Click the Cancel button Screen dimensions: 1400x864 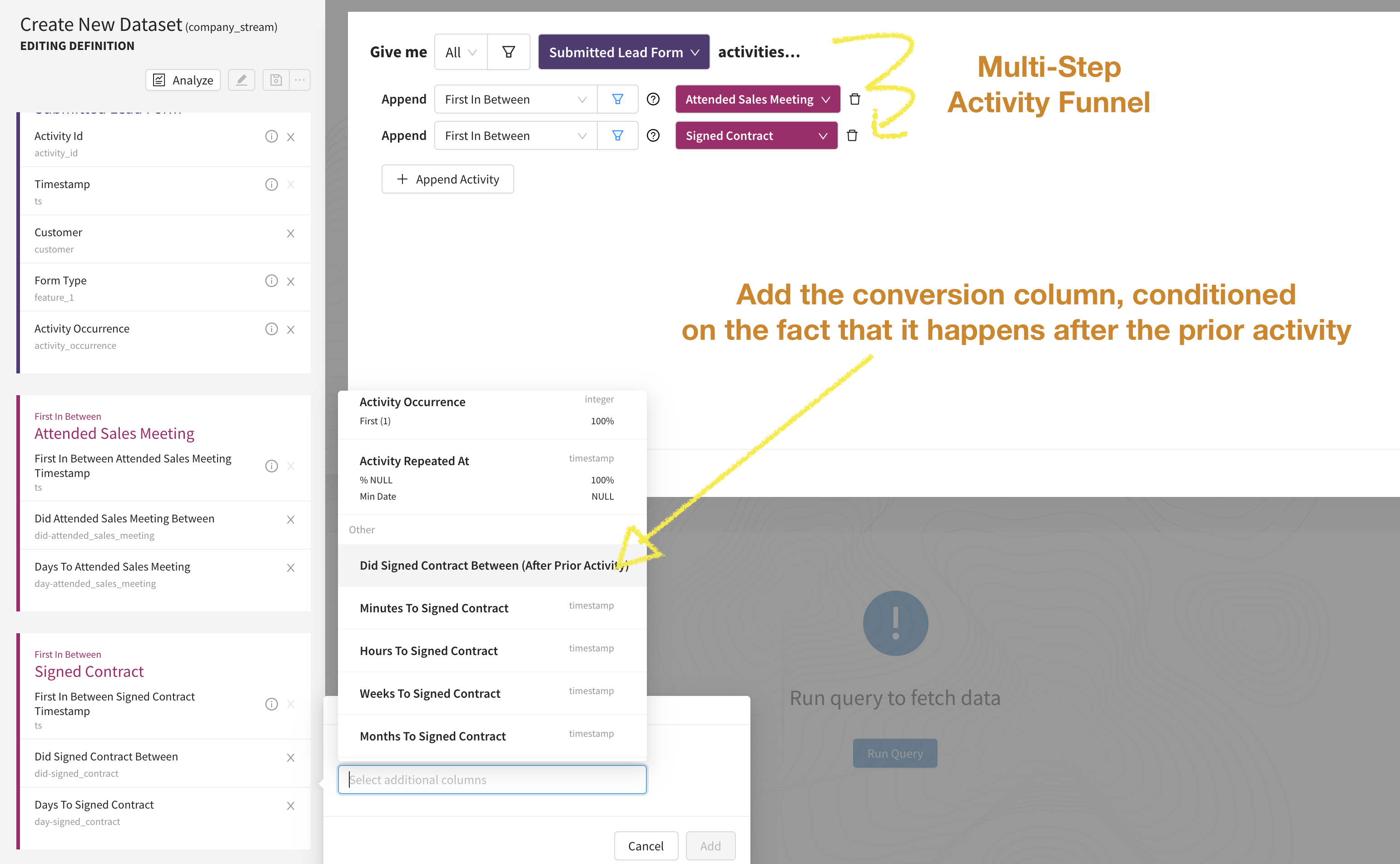pyautogui.click(x=645, y=845)
